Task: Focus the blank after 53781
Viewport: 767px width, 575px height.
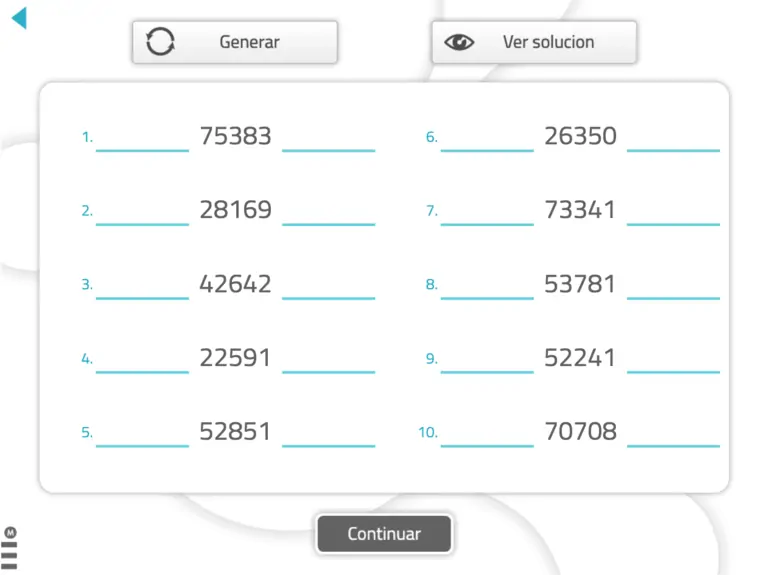Action: coord(673,287)
